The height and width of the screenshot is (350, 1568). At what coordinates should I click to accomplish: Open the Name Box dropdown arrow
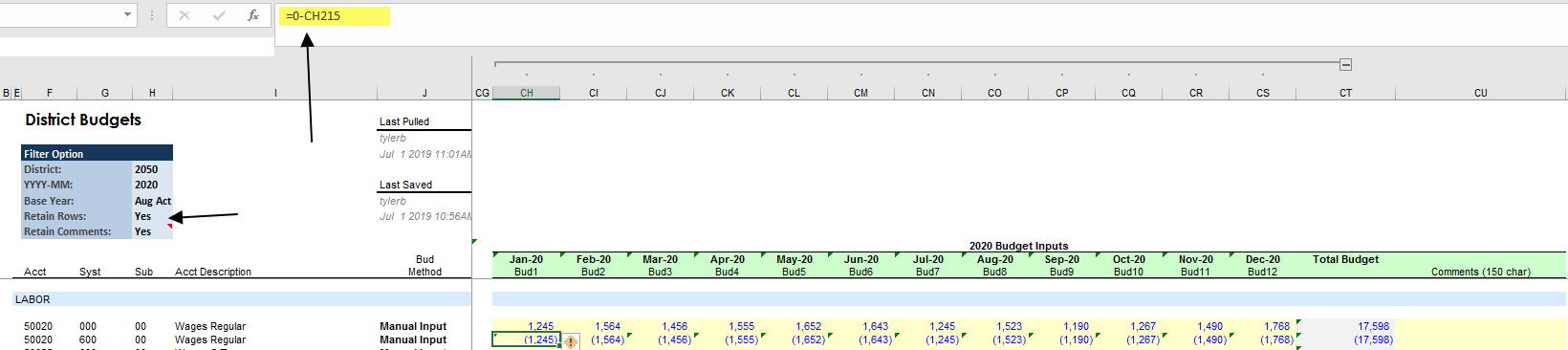pos(128,15)
